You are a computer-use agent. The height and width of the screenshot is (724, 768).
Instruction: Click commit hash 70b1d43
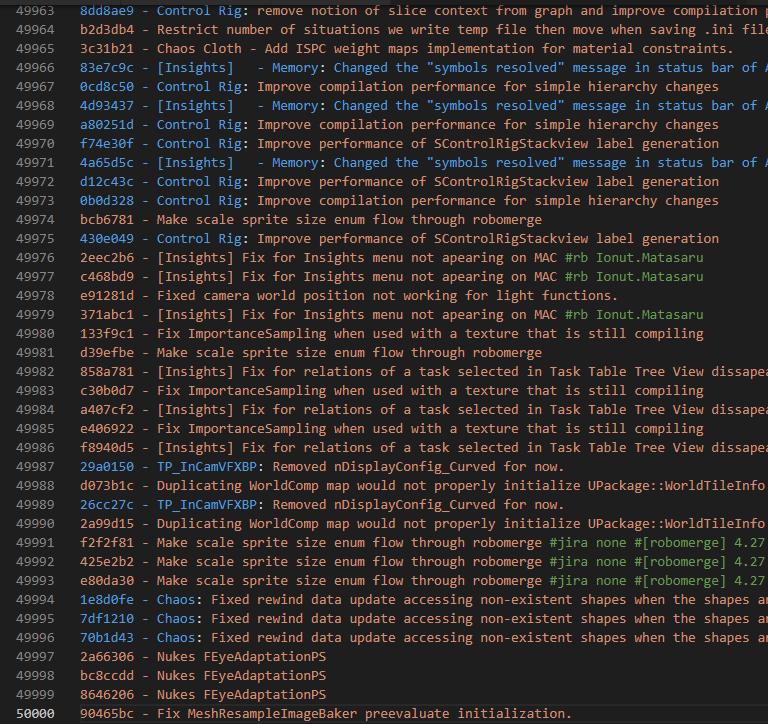pos(107,638)
